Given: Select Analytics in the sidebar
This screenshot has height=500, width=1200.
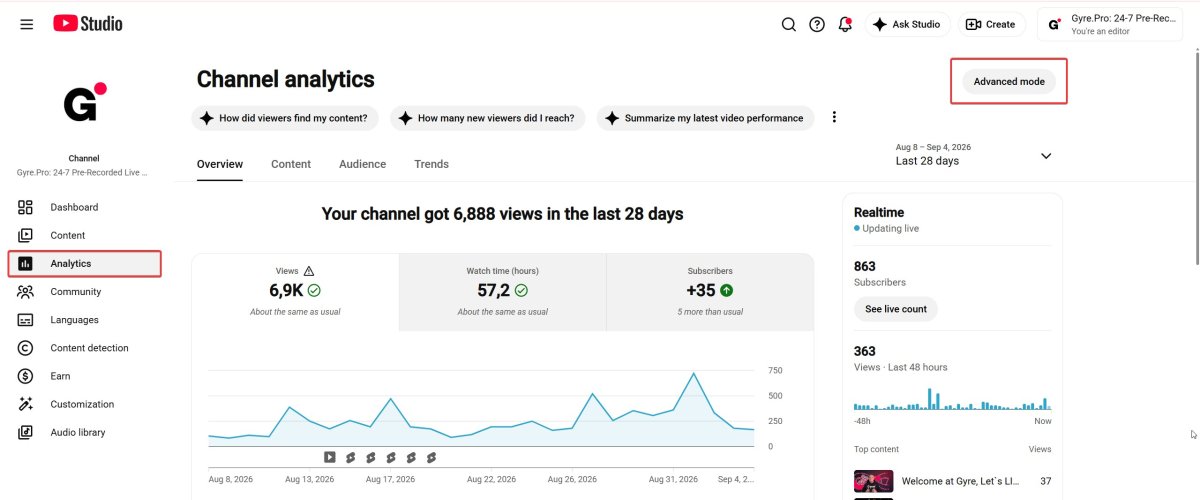Looking at the screenshot, I should [x=84, y=264].
